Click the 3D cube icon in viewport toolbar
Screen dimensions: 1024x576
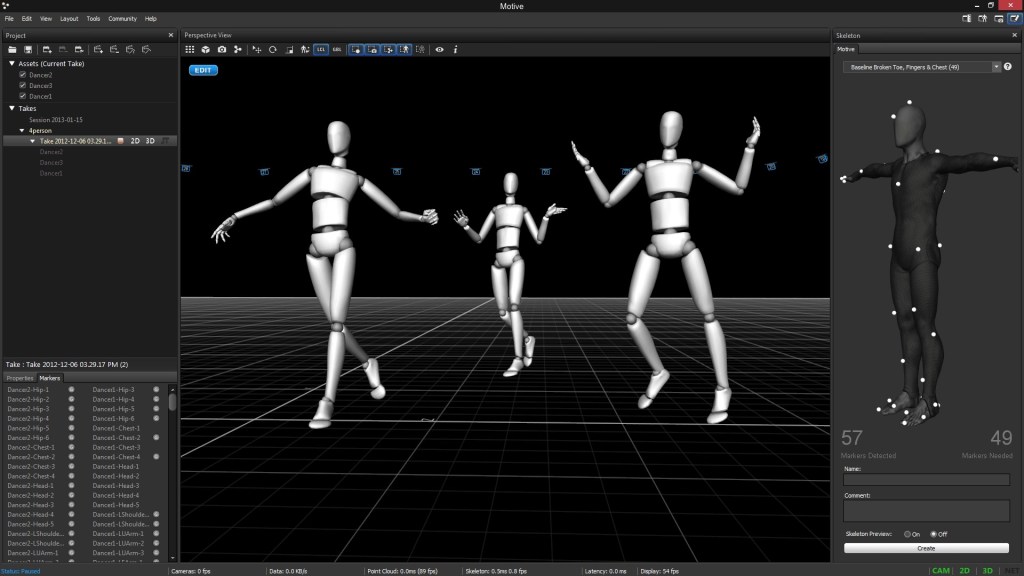coord(206,49)
